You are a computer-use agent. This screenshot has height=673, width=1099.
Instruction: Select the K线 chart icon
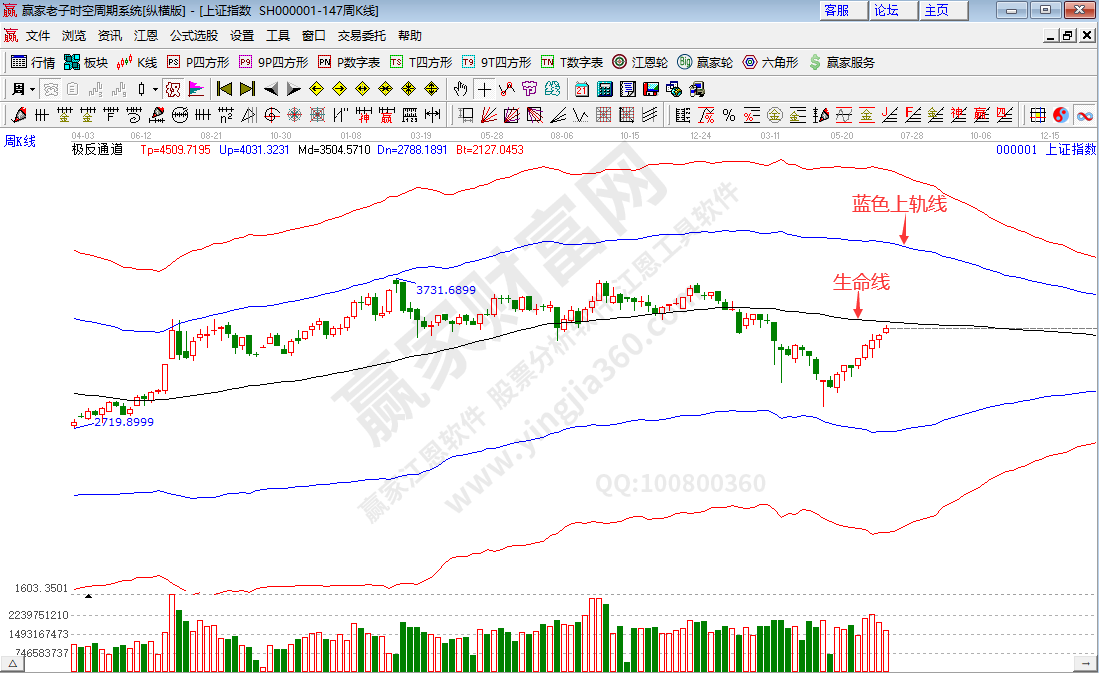tap(140, 64)
